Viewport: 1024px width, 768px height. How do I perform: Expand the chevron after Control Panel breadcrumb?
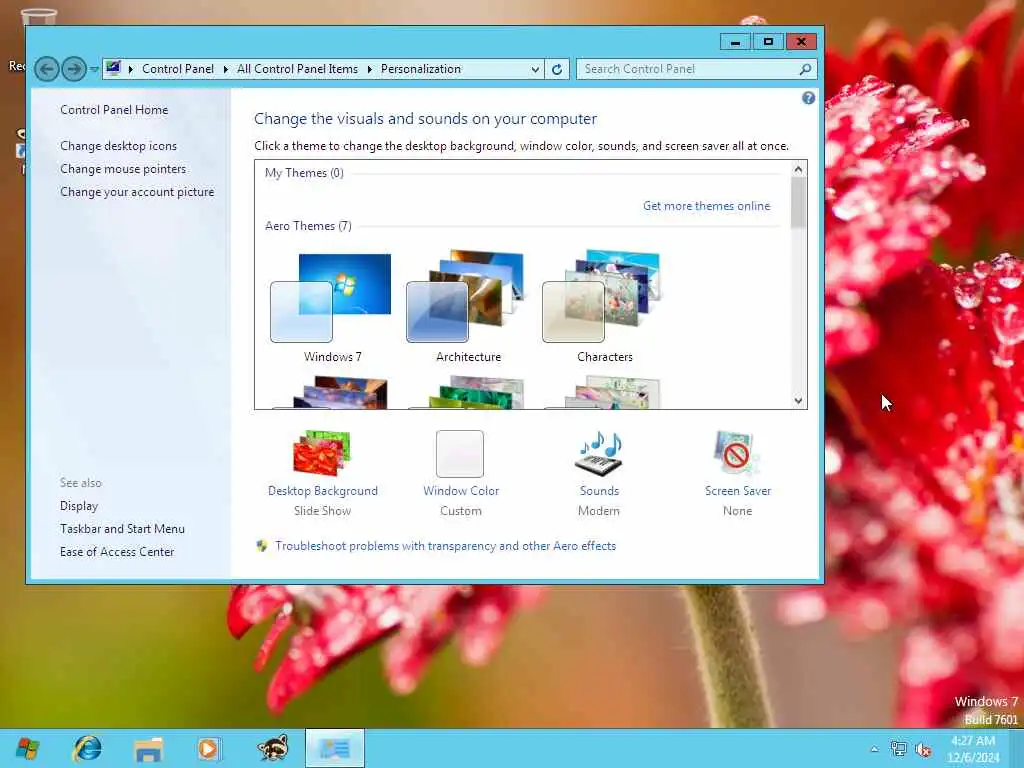pos(225,69)
